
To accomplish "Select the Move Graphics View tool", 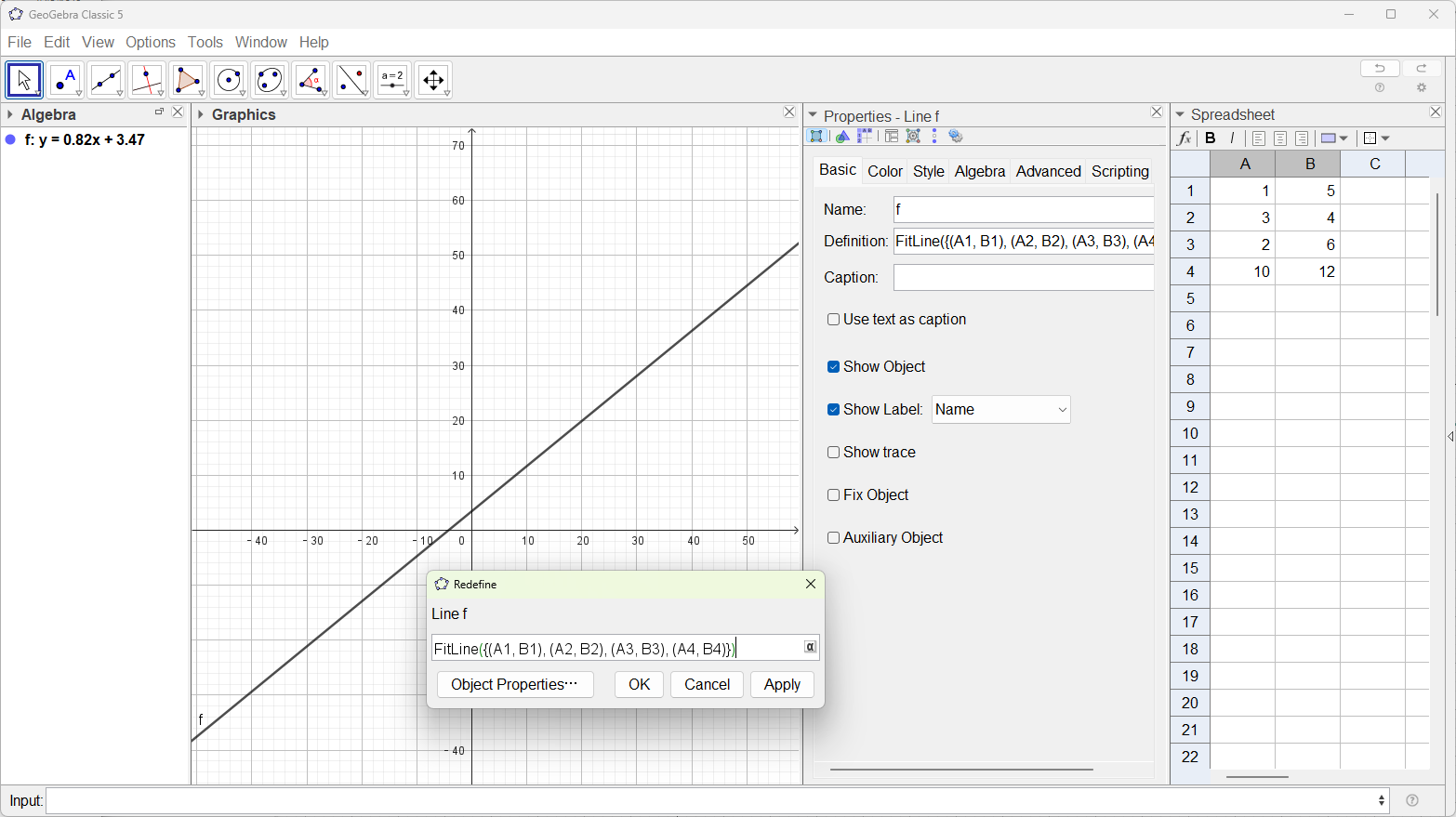I will tap(433, 80).
